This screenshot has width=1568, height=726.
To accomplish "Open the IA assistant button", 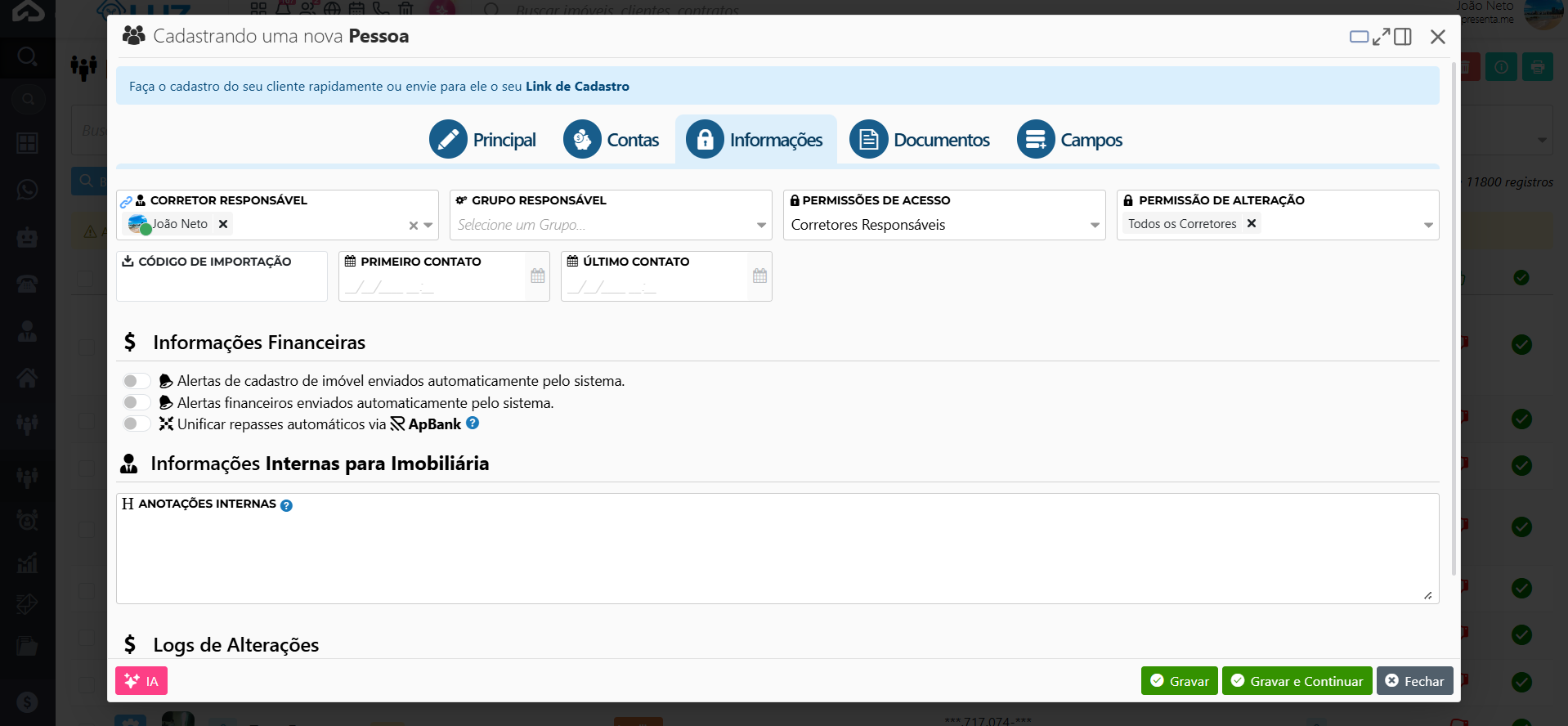I will [x=141, y=681].
